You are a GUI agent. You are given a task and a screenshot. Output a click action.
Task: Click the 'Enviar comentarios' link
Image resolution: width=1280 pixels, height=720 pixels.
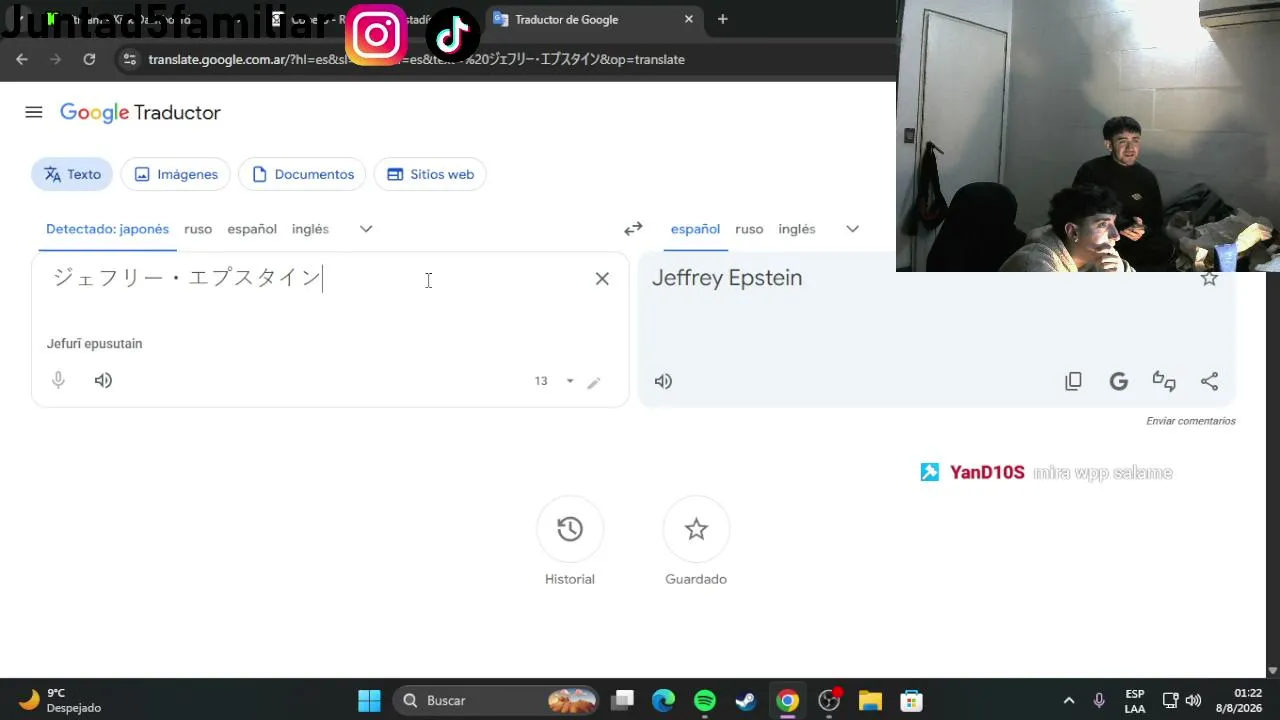(x=1191, y=421)
